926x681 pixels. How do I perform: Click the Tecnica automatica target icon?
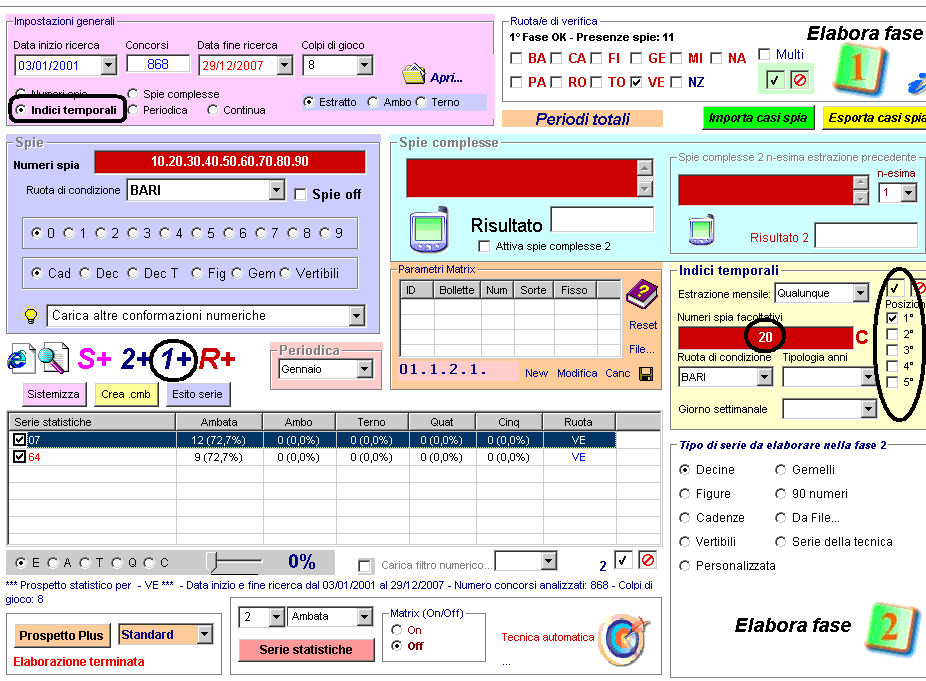(624, 639)
